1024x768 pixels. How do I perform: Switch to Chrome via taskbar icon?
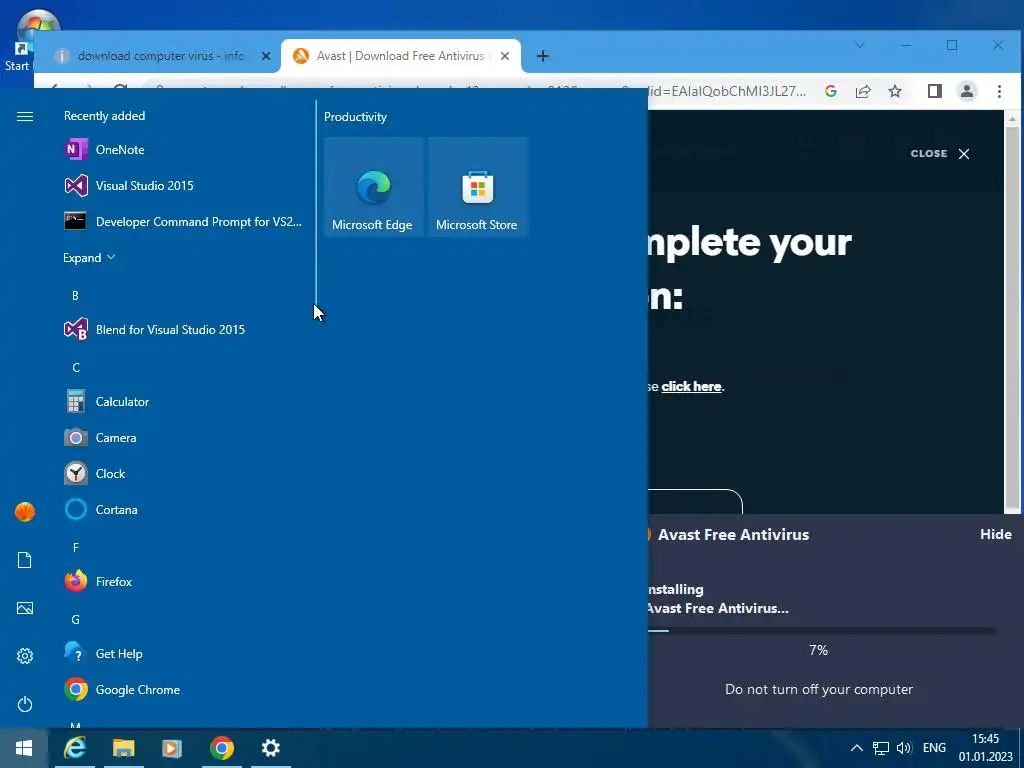221,748
